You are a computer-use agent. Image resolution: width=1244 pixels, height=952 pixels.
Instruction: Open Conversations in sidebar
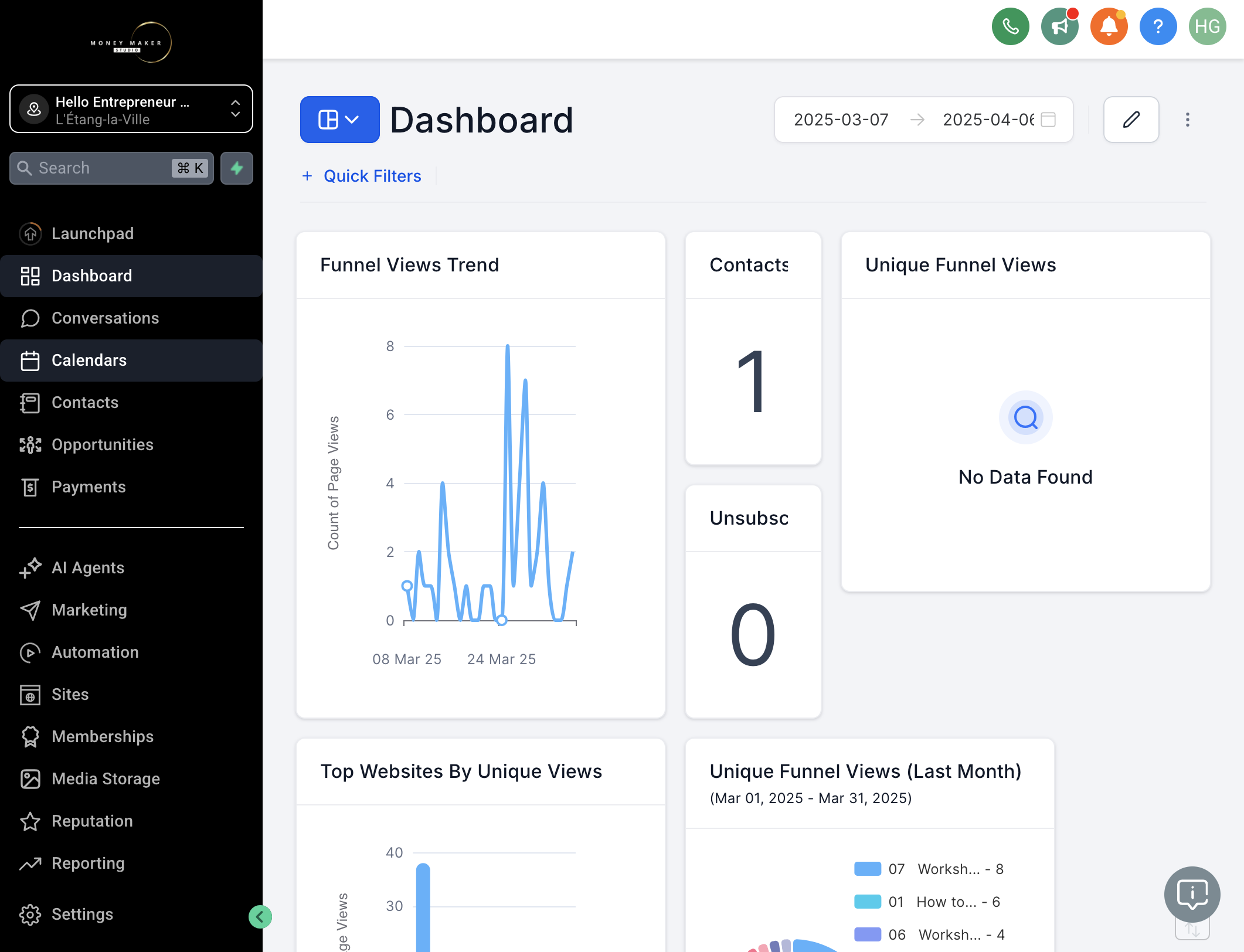click(x=131, y=318)
